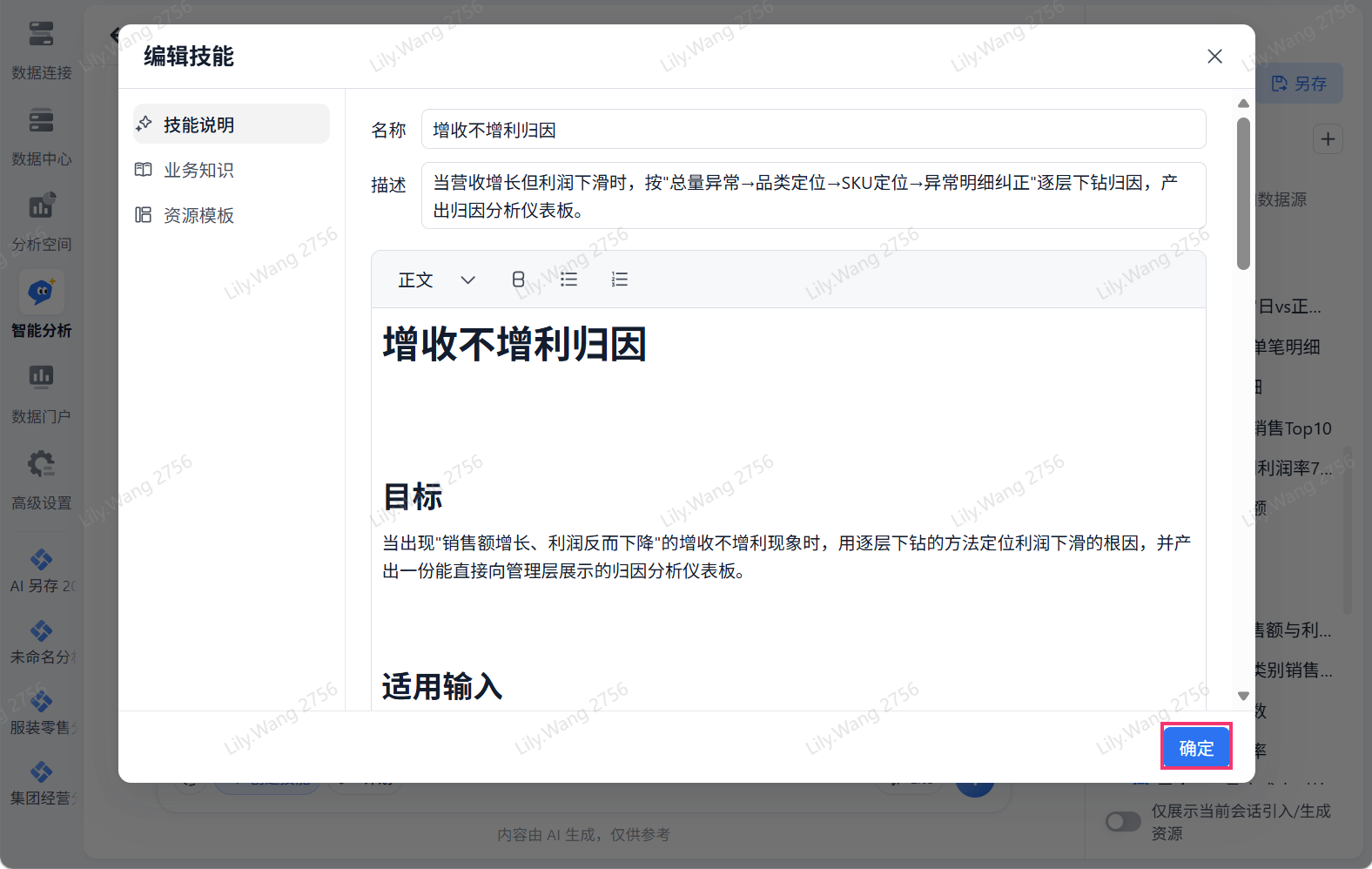Viewport: 1372px width, 869px height.
Task: Apply bulleted list formatting
Action: point(568,280)
